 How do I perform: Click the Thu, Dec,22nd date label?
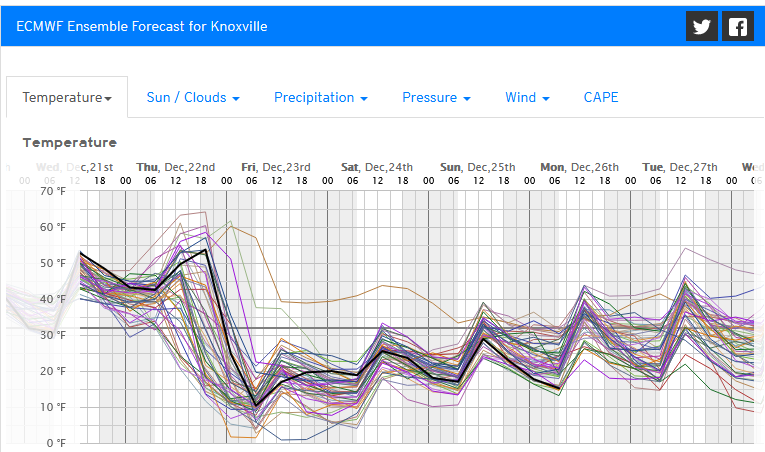point(176,167)
